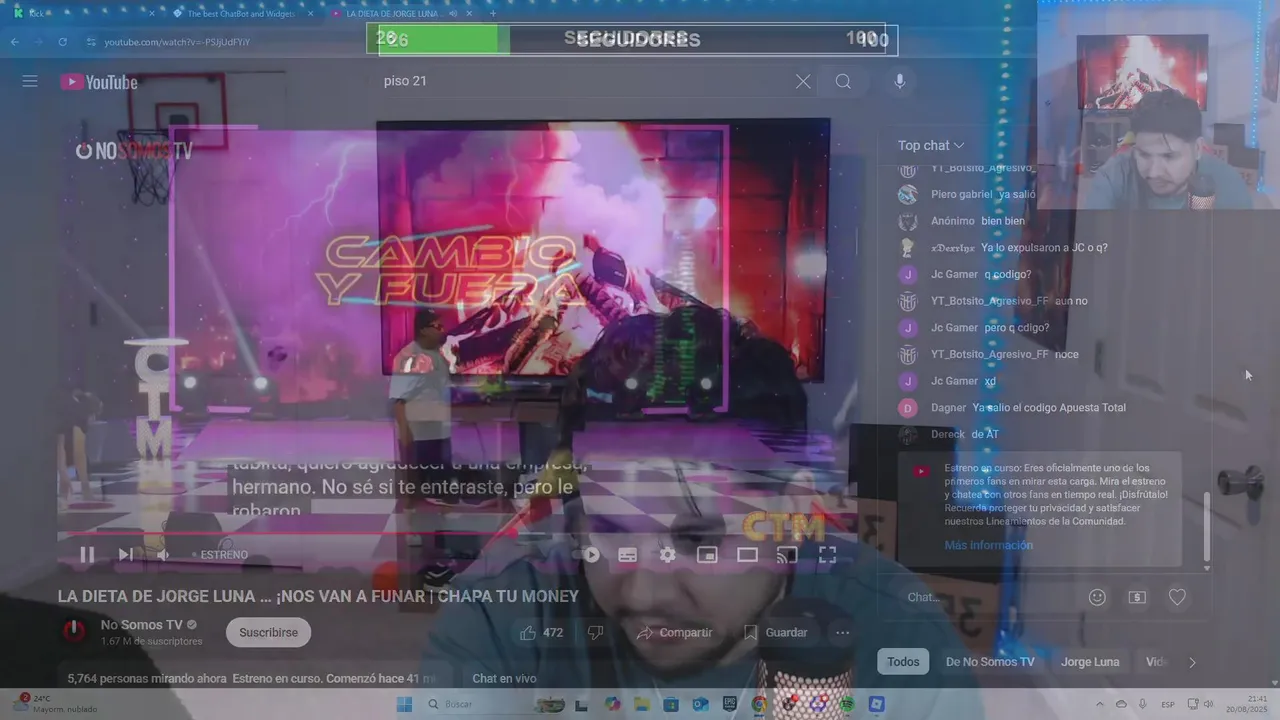Image resolution: width=1280 pixels, height=720 pixels.
Task: Pause the video
Action: click(x=87, y=554)
